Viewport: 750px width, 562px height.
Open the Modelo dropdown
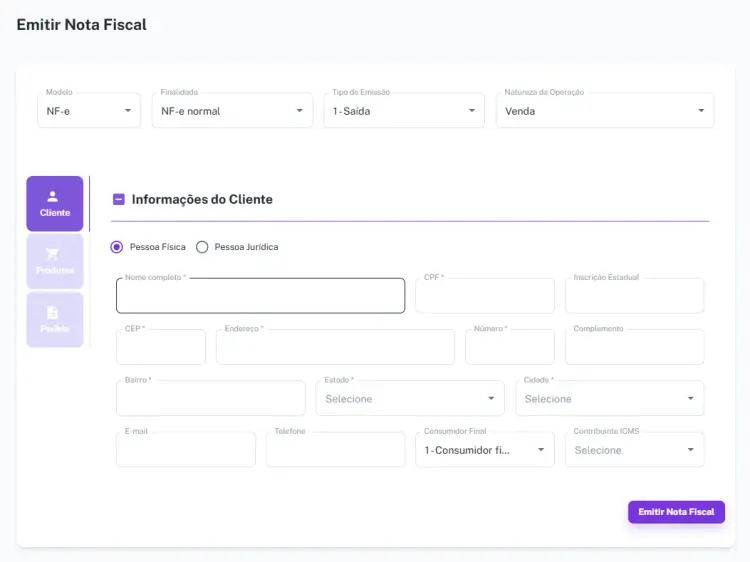pyautogui.click(x=89, y=111)
